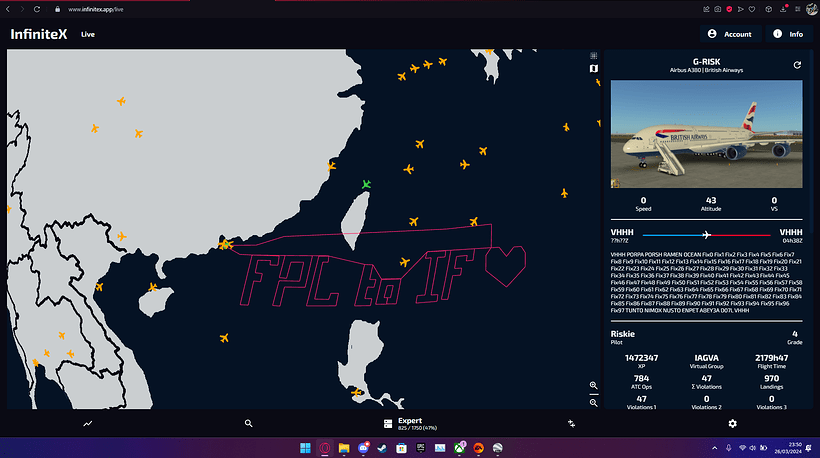Select the aircraft inside the FPL to IF drawing
This screenshot has width=820, height=458.
(404, 262)
